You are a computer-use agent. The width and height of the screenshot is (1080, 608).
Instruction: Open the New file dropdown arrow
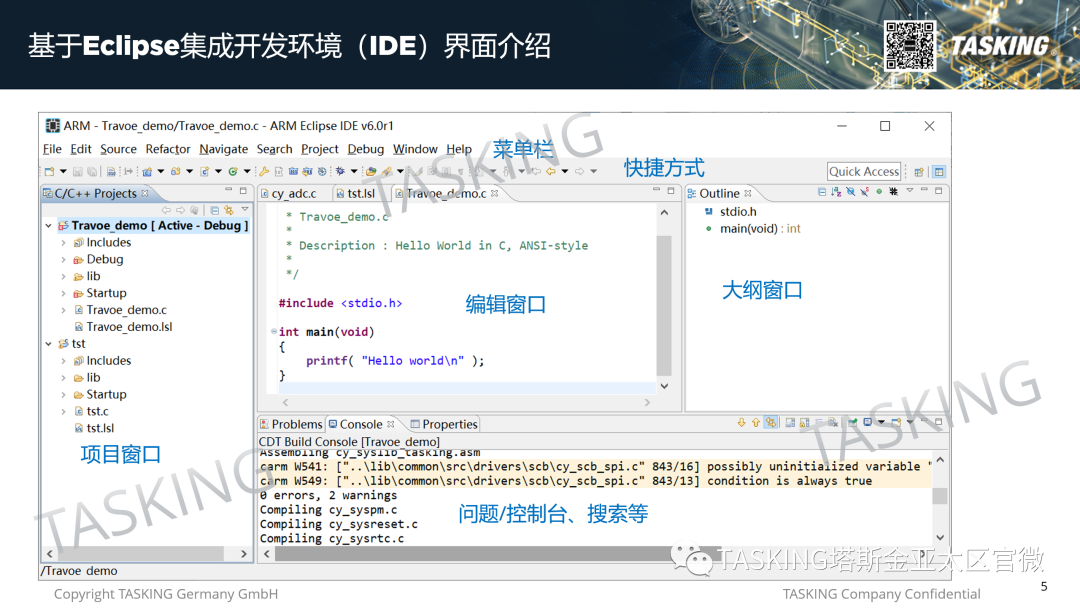coord(63,171)
